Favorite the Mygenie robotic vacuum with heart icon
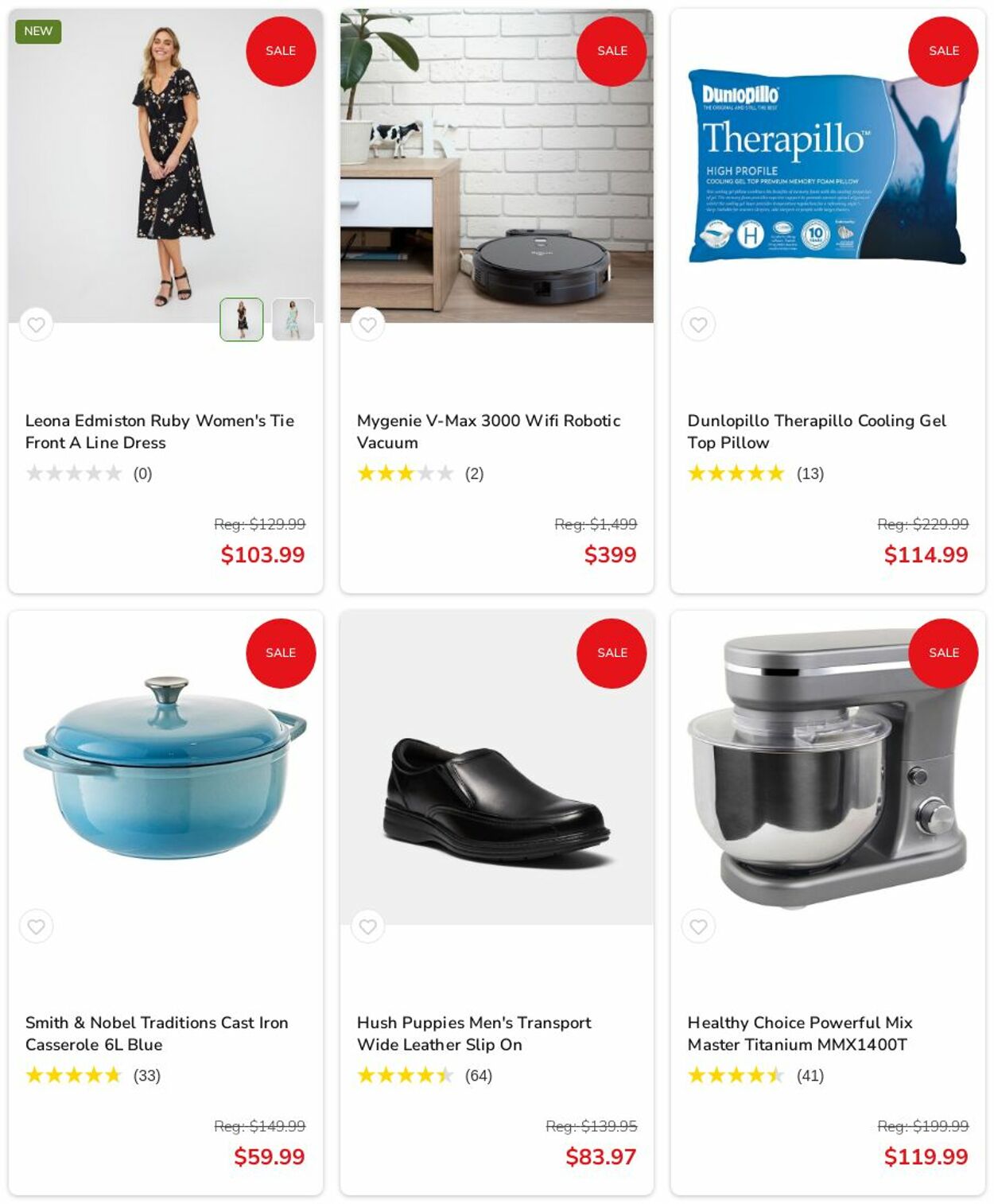Image resolution: width=994 pixels, height=1204 pixels. [x=367, y=324]
